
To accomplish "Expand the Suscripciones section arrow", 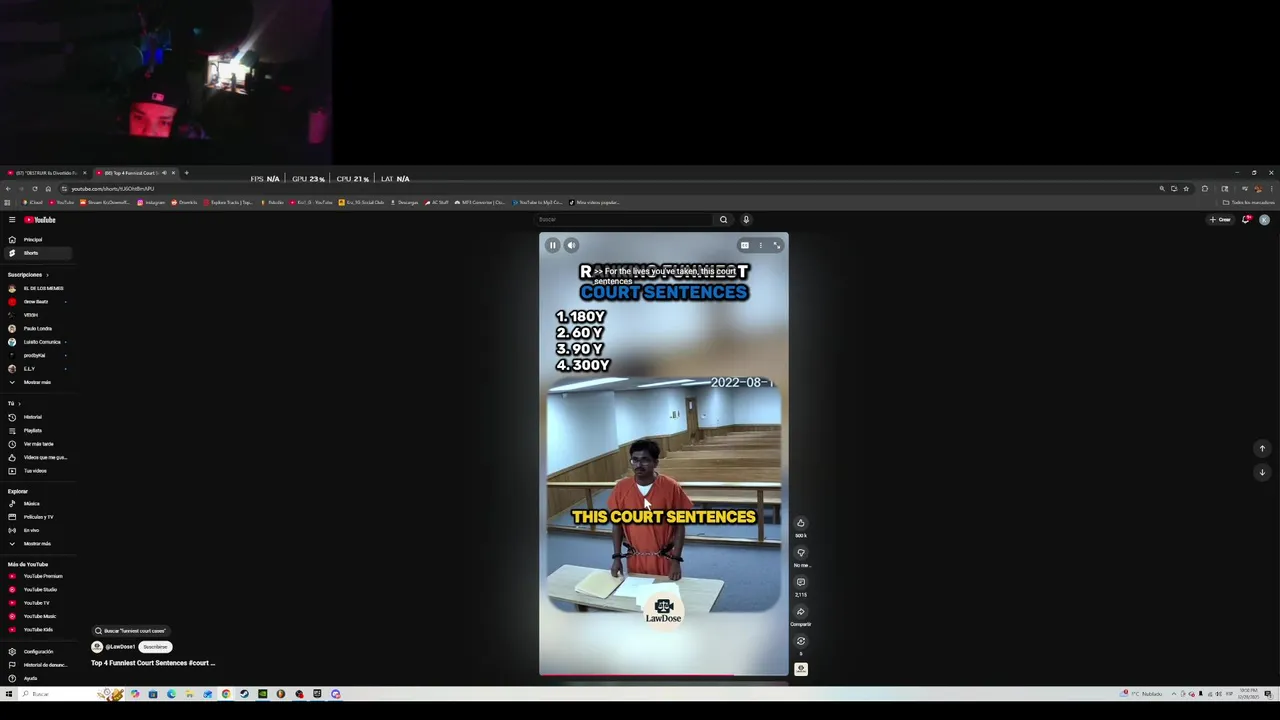I will [47, 275].
